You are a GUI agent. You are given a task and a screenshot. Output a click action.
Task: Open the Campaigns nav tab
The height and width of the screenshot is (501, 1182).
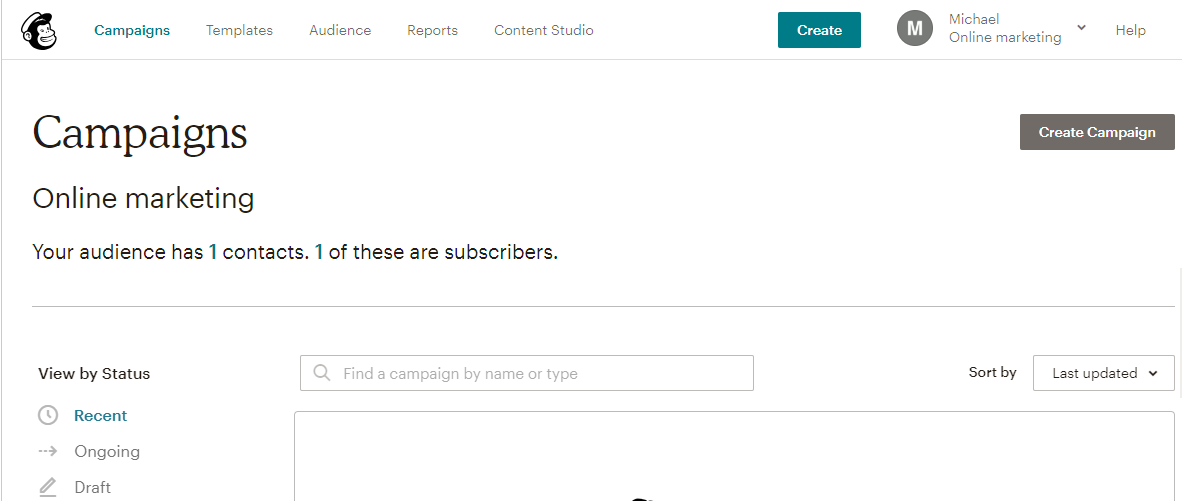pos(132,30)
